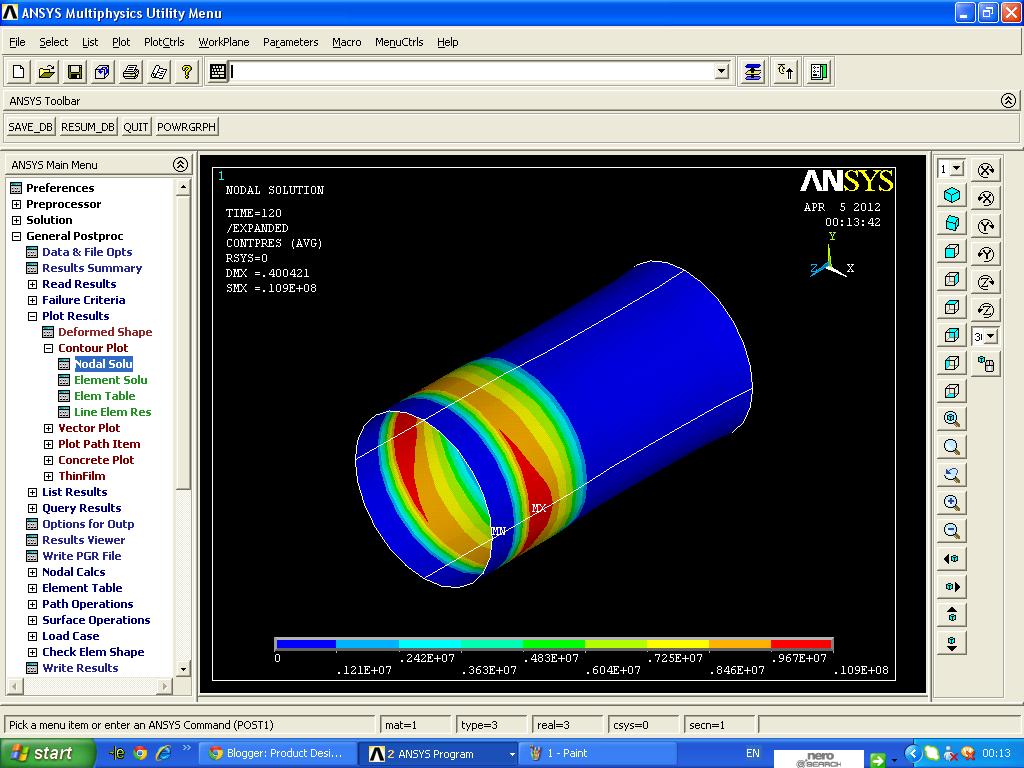Collapse the Plot Results node
The height and width of the screenshot is (768, 1024).
pyautogui.click(x=32, y=316)
